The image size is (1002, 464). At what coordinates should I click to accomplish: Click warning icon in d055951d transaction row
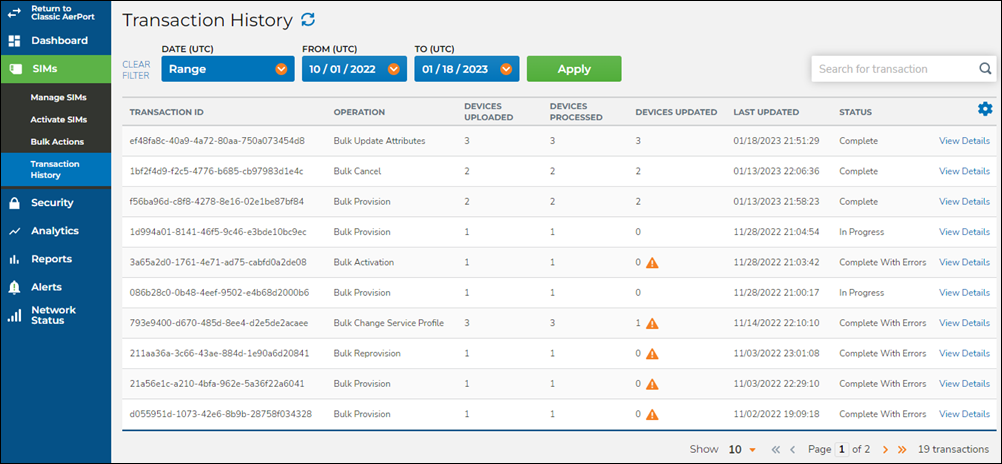651,414
